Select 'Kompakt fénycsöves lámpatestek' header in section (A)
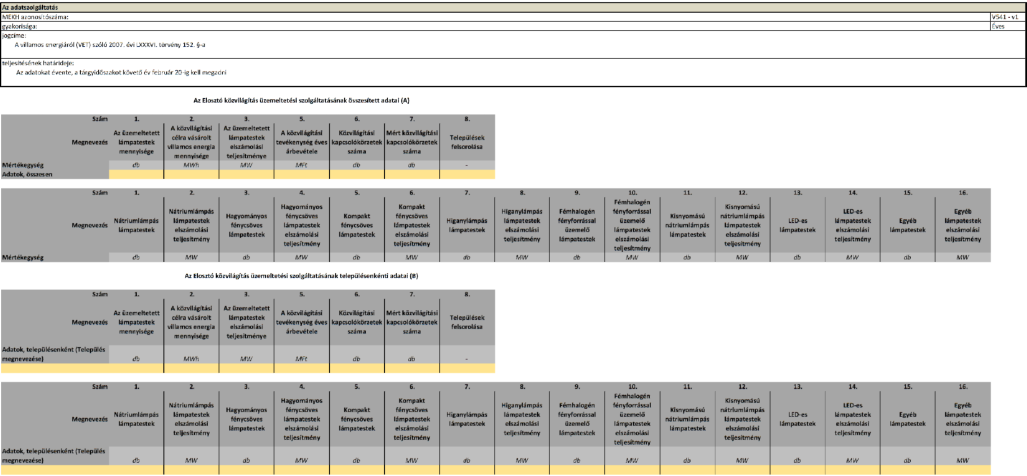The height and width of the screenshot is (476, 1027). pos(357,226)
